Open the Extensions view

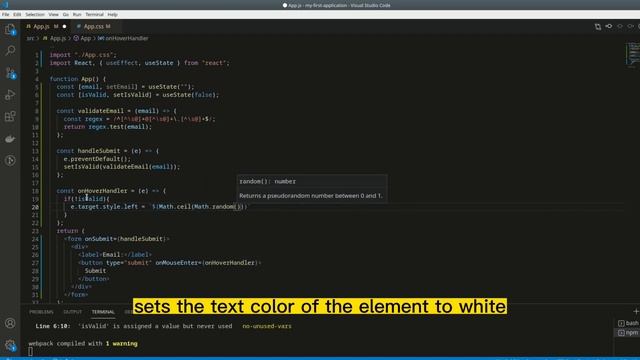coord(10,117)
